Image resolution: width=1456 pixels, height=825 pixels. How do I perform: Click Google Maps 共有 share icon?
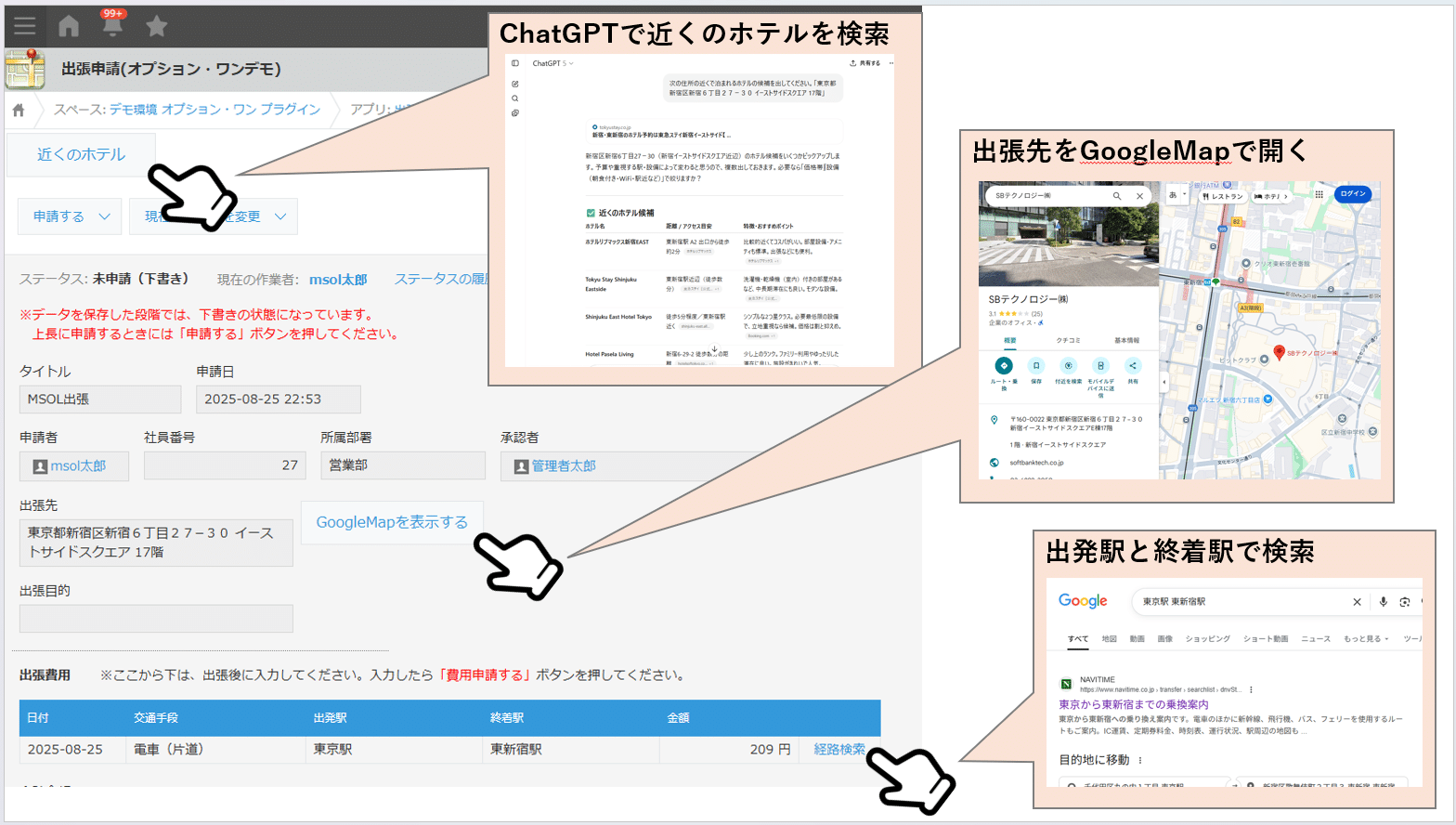tap(1133, 366)
